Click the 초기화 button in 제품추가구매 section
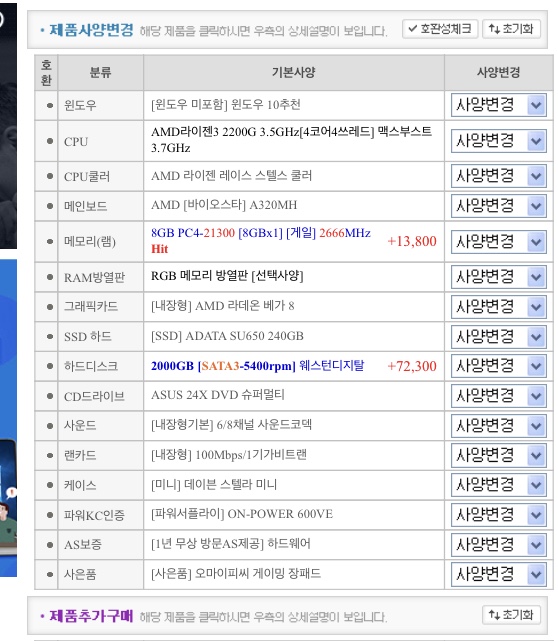The width and height of the screenshot is (558, 641). (511, 615)
